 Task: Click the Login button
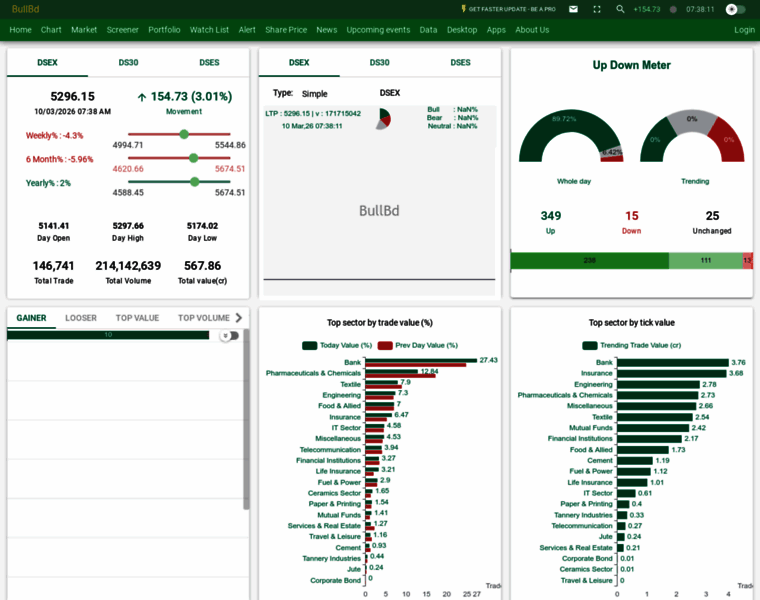[x=744, y=30]
